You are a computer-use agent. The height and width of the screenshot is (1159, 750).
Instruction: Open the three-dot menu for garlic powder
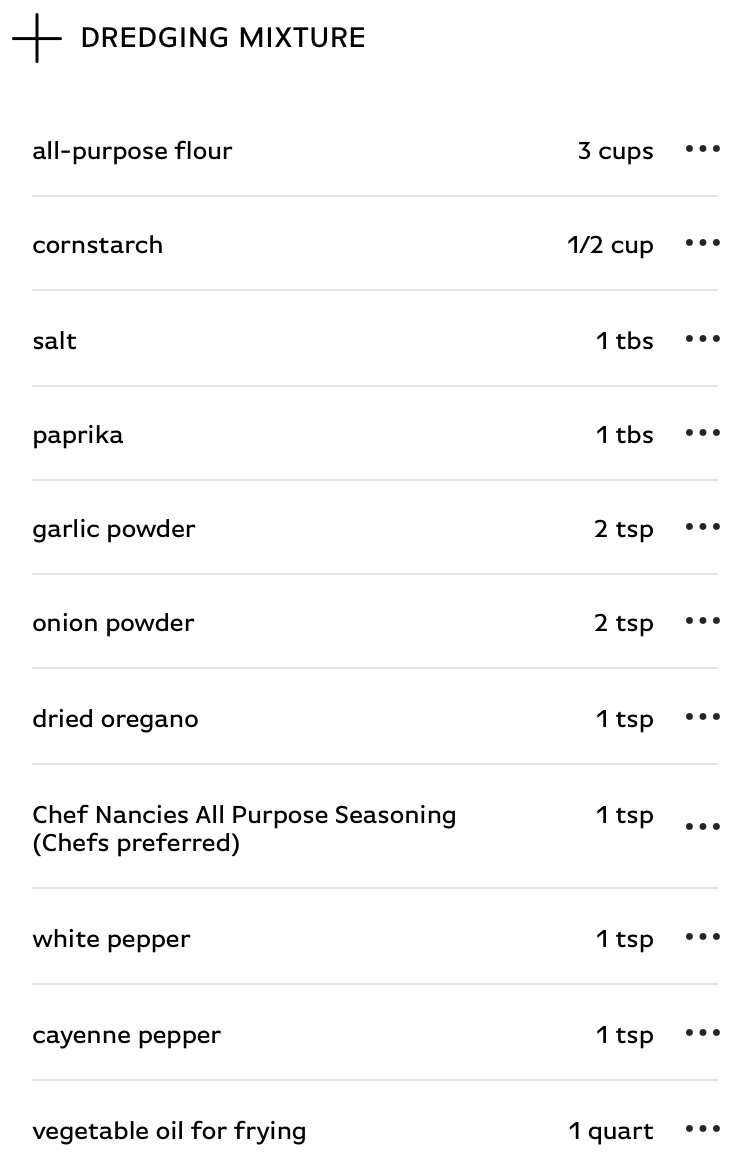703,527
